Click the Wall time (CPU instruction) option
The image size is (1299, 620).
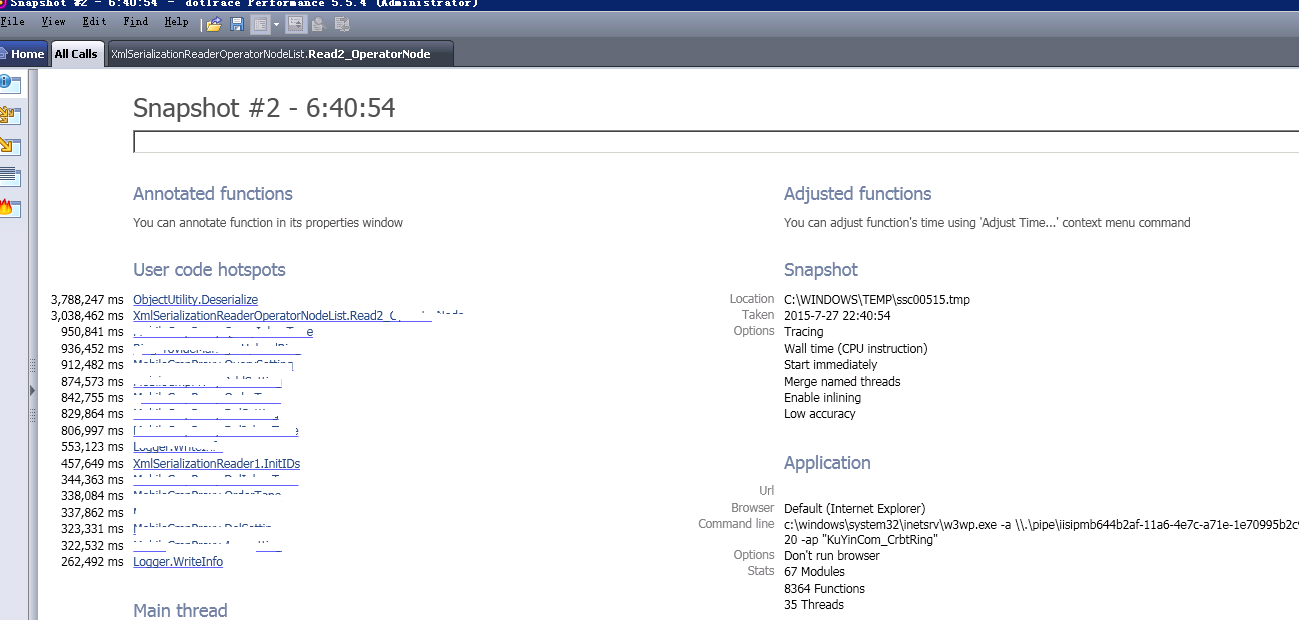tap(855, 348)
